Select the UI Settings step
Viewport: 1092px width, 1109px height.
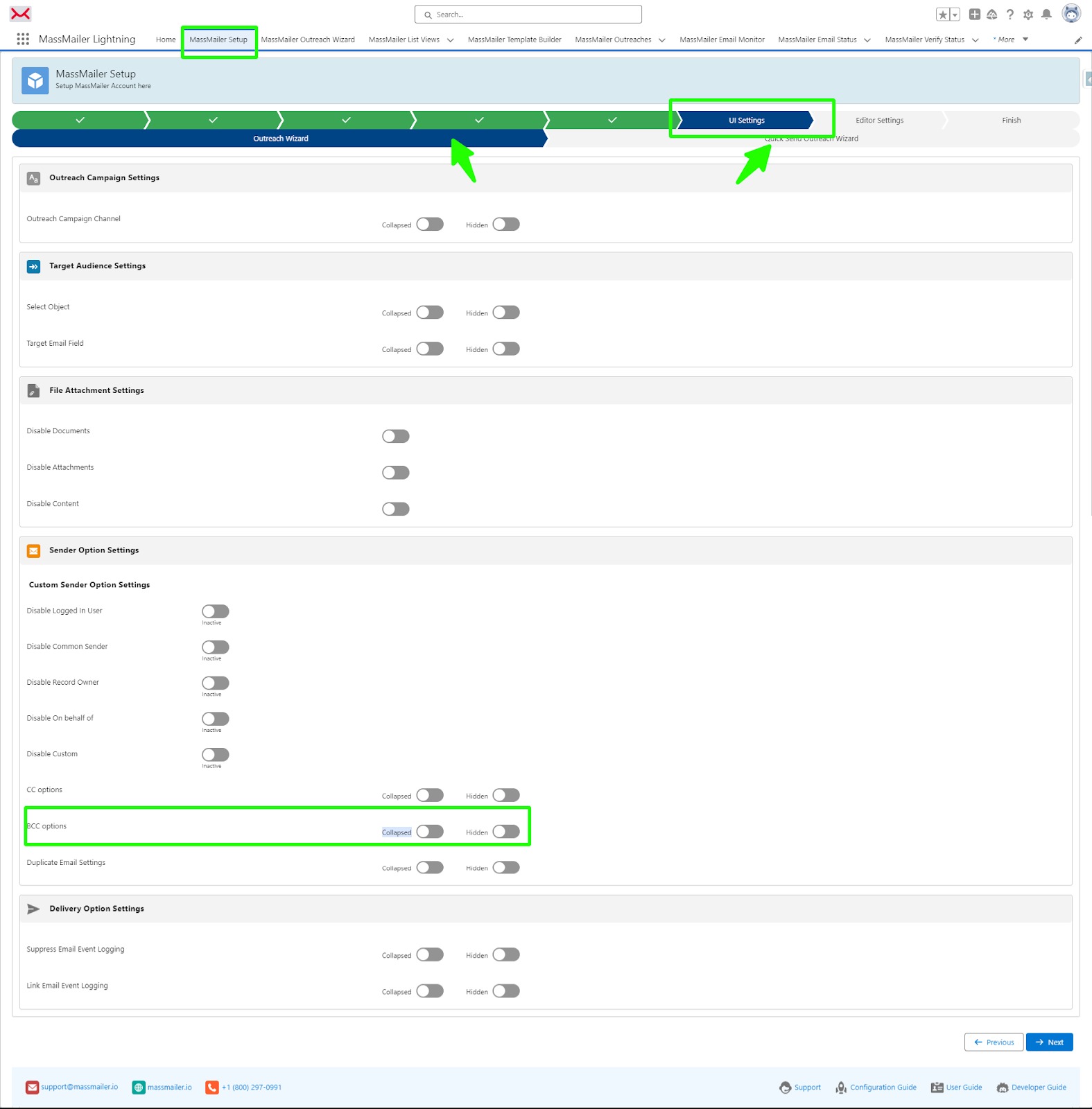746,121
